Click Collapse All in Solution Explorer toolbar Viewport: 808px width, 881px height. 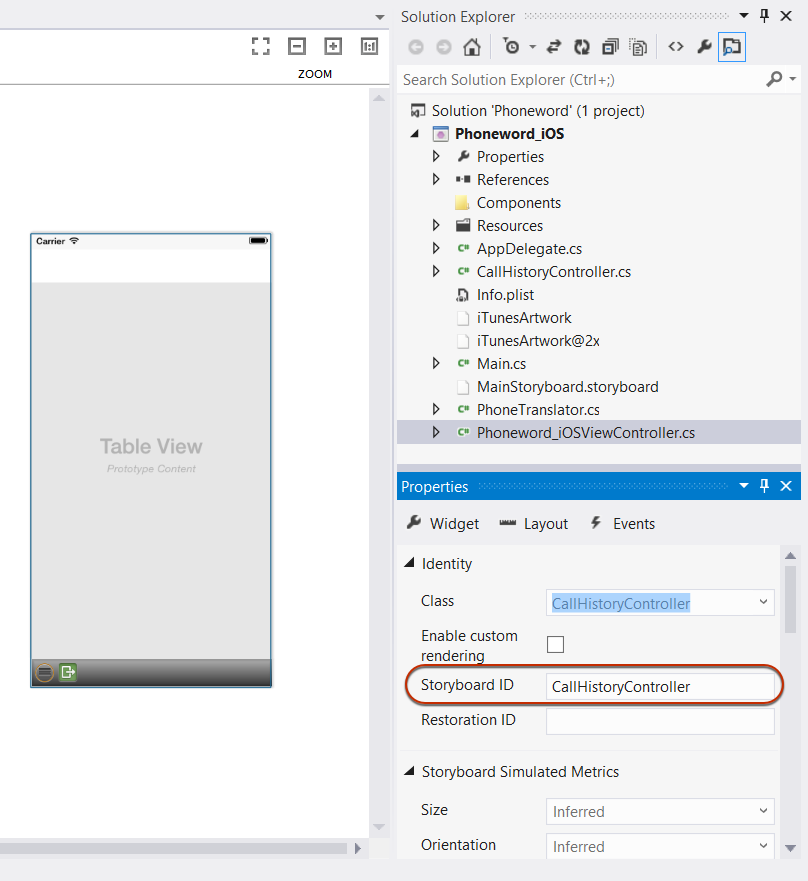tap(610, 47)
